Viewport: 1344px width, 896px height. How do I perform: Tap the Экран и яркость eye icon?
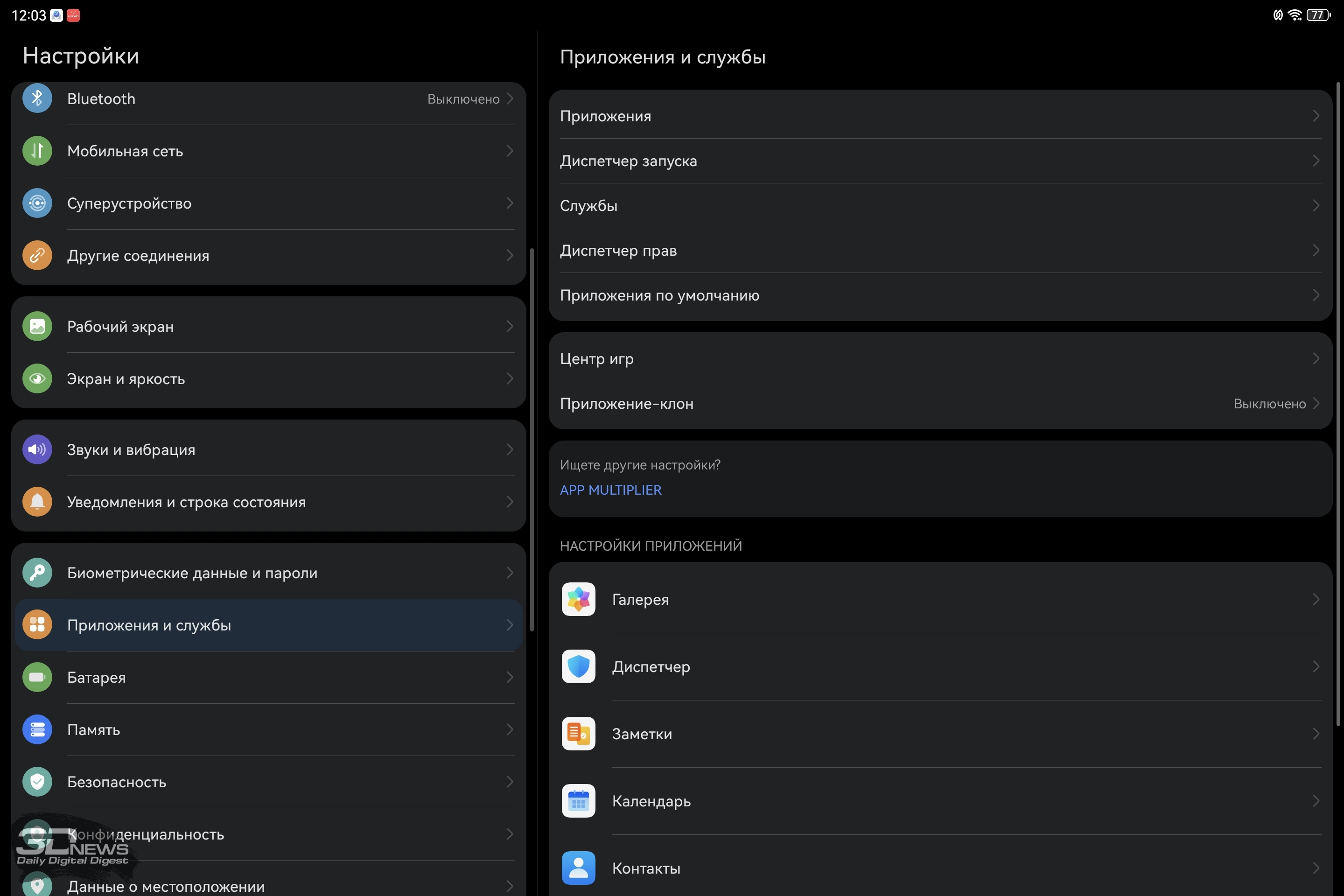[37, 378]
